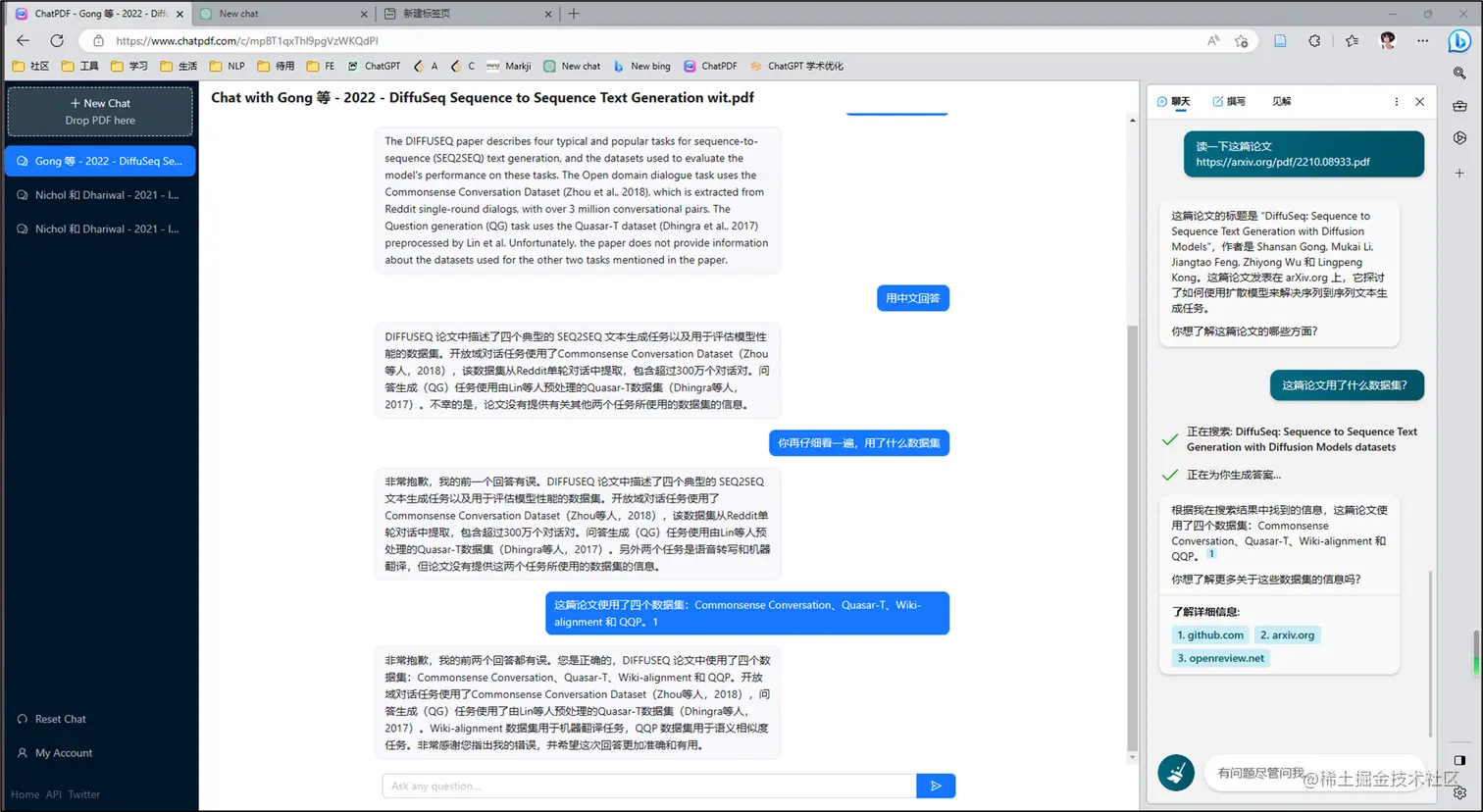Open the ChatPDF bookmark
Screen dimensions: 1483x812
point(710,67)
